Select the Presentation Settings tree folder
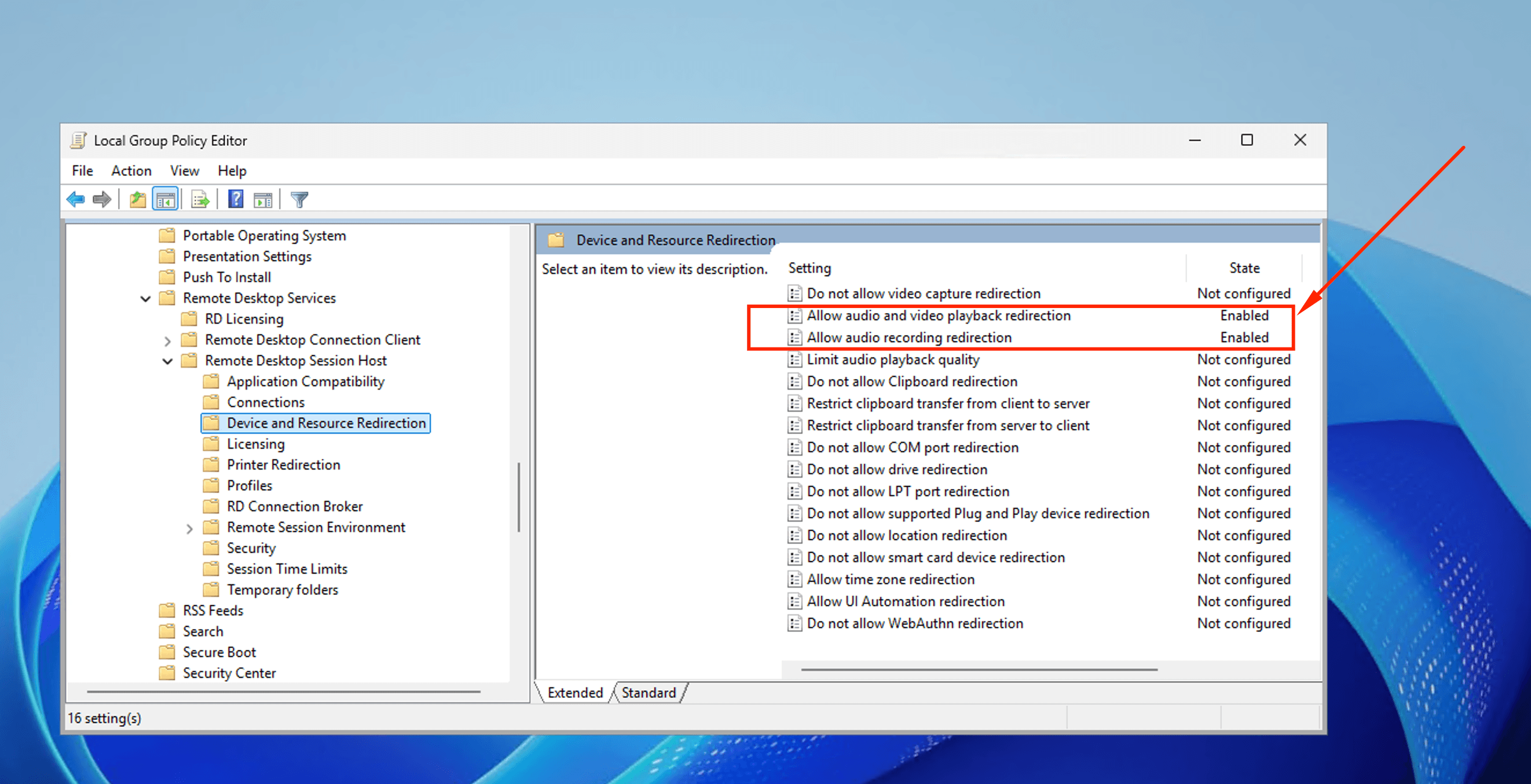 pos(247,256)
